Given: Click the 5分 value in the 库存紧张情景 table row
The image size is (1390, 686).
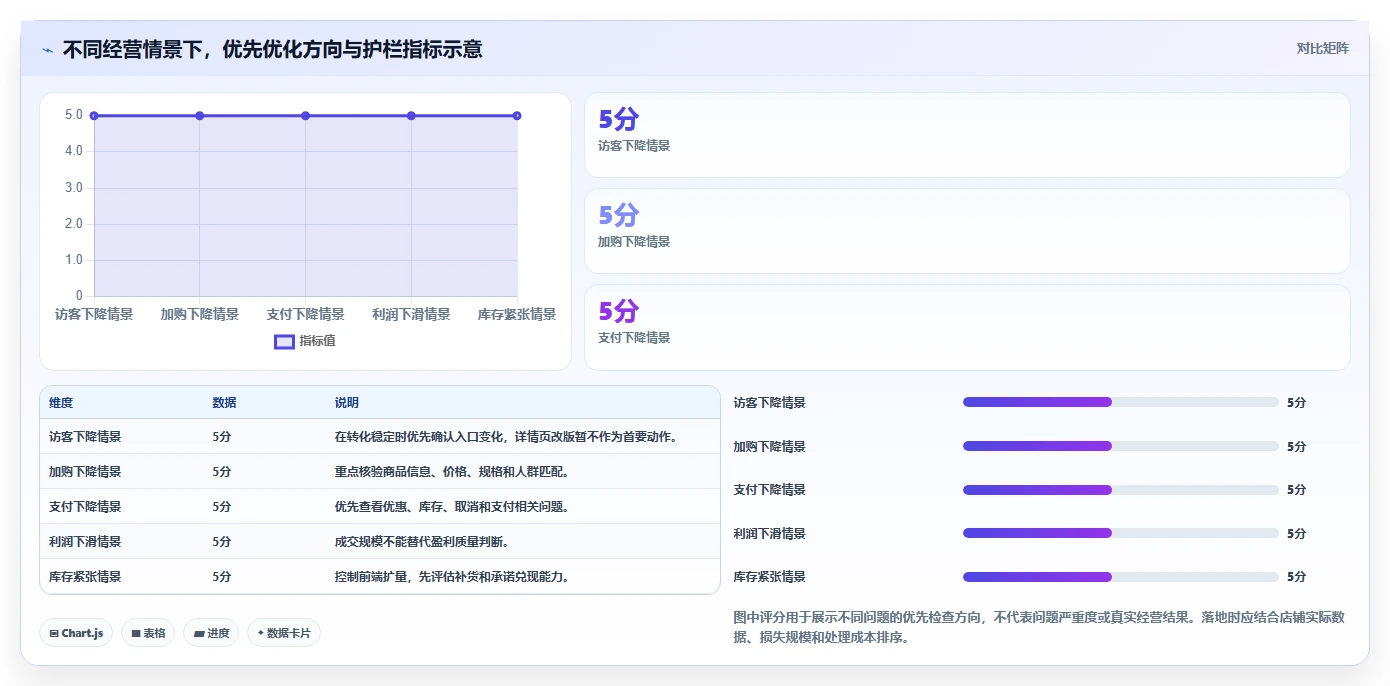Looking at the screenshot, I should pos(222,577).
